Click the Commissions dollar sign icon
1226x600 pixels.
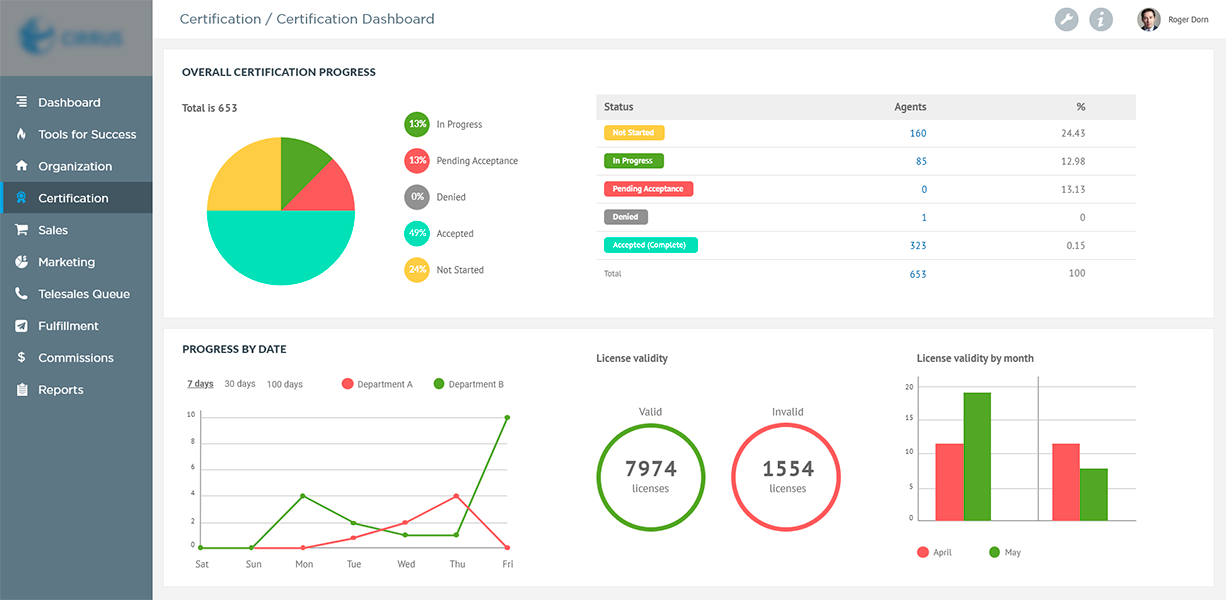21,358
